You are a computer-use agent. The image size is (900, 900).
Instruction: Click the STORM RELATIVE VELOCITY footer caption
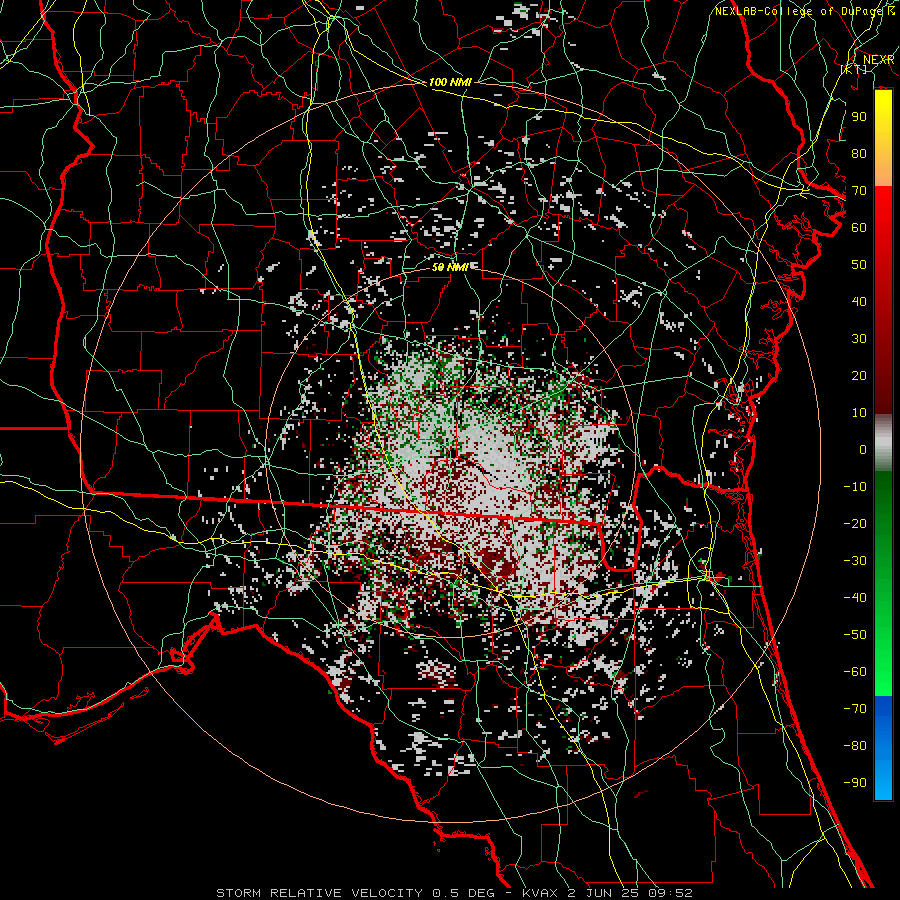454,893
